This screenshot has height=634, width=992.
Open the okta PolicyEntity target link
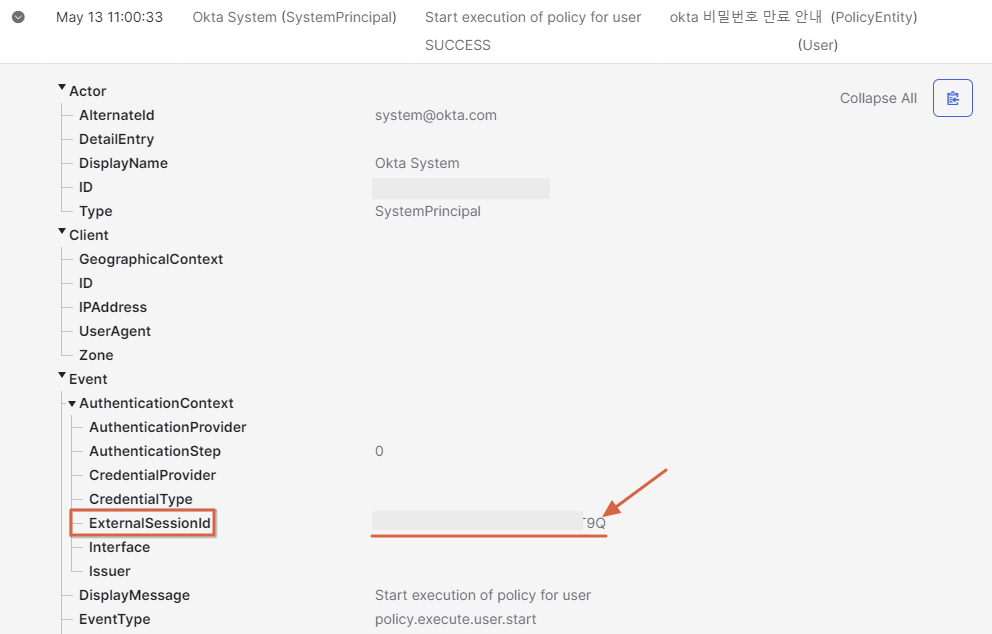pos(793,17)
